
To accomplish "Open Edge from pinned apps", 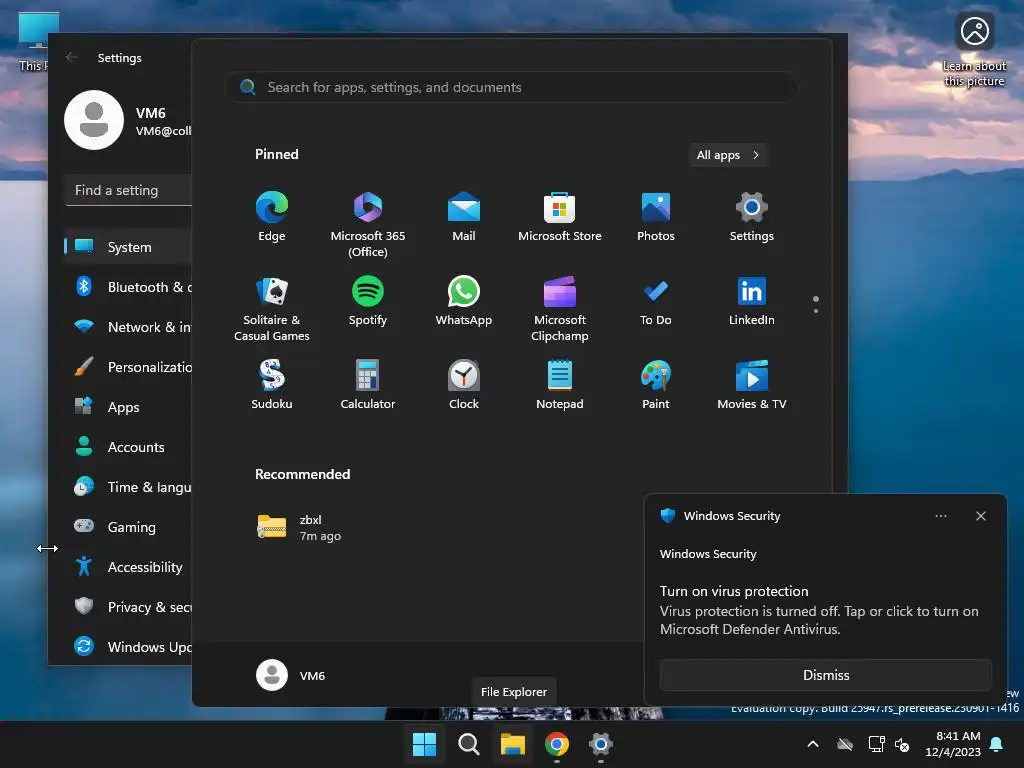I will point(272,217).
